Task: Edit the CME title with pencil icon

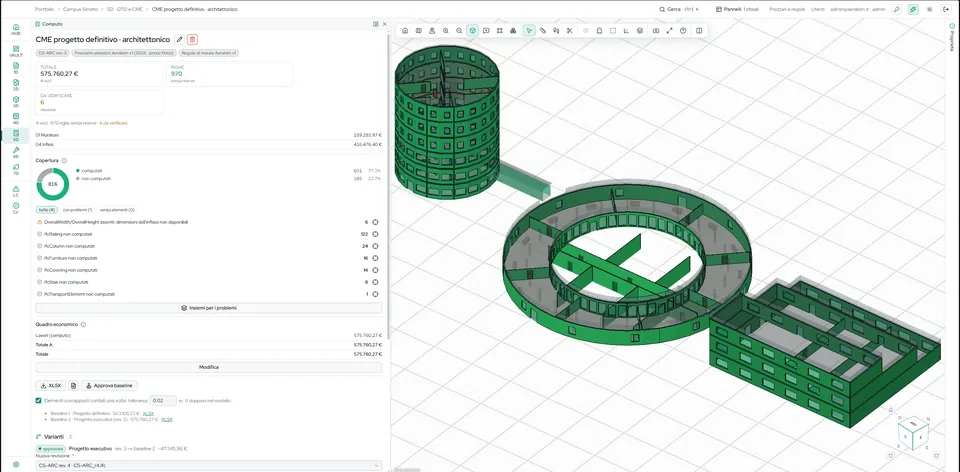Action: [179, 39]
